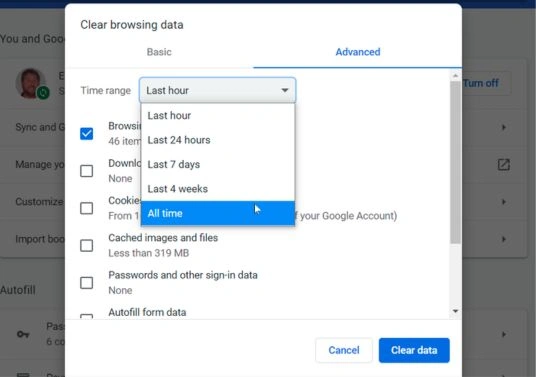The height and width of the screenshot is (377, 536).
Task: Click the Import bookmarks row arrow
Action: coord(504,239)
